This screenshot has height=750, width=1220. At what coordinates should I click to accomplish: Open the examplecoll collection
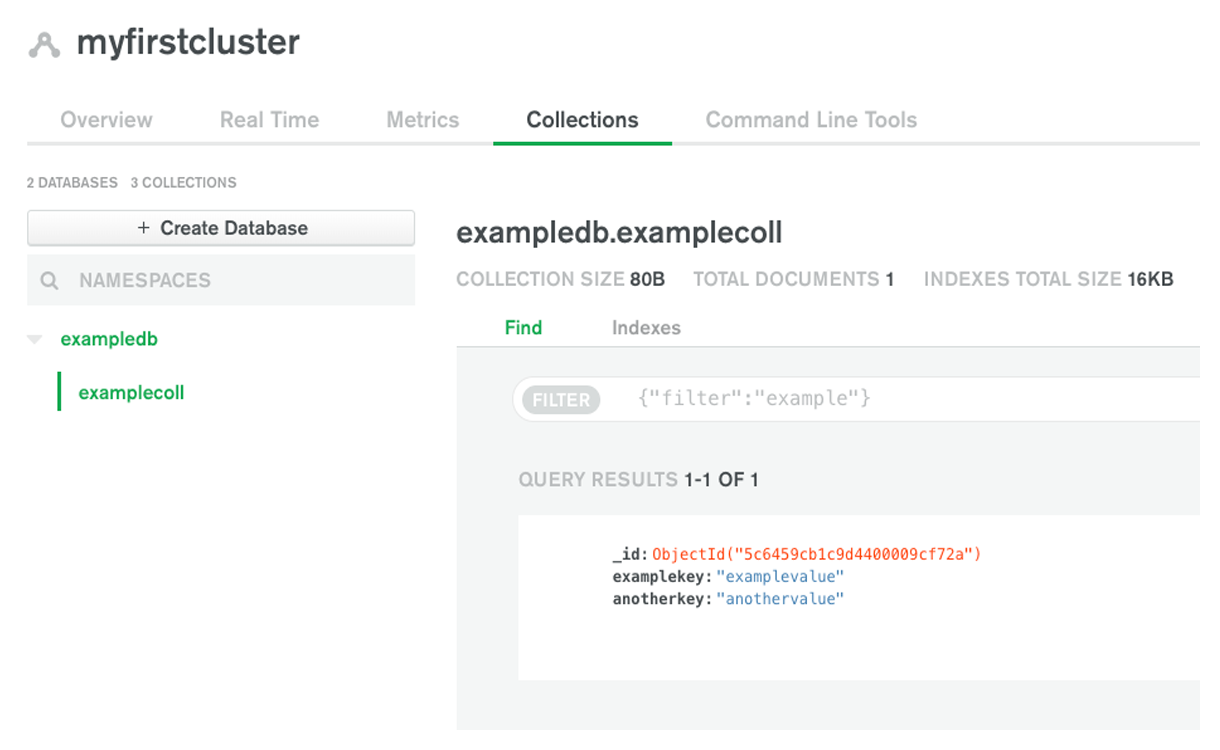pos(131,393)
